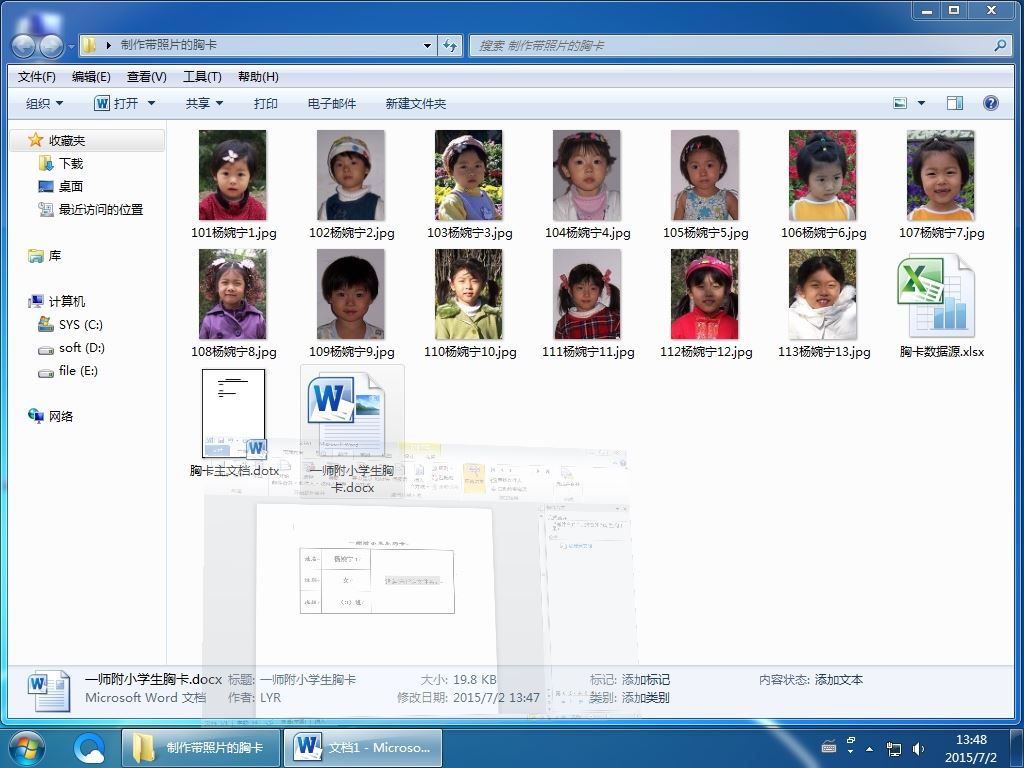
Task: Click the 打开 button with Word icon
Action: 118,103
